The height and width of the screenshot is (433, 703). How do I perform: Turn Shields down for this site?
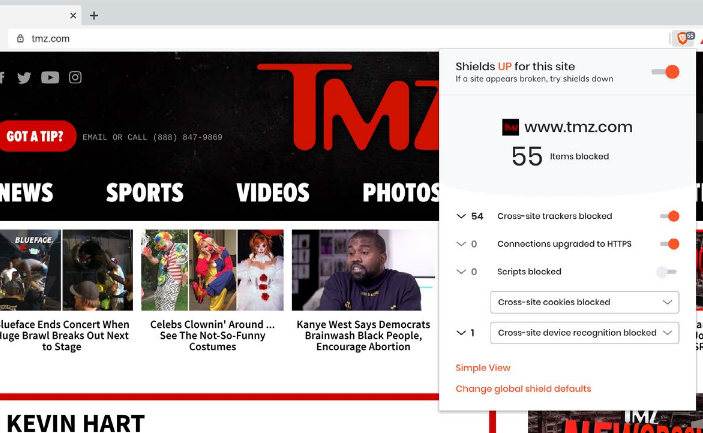pyautogui.click(x=666, y=72)
